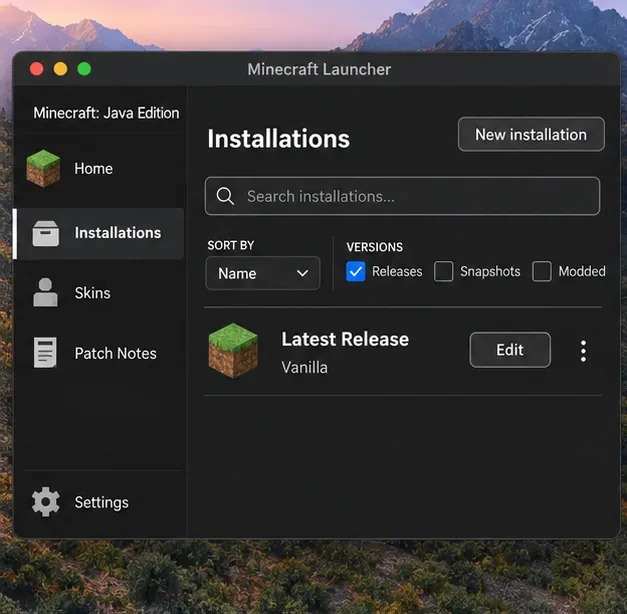The height and width of the screenshot is (614, 627).
Task: Focus the Search installations field
Action: click(x=402, y=196)
